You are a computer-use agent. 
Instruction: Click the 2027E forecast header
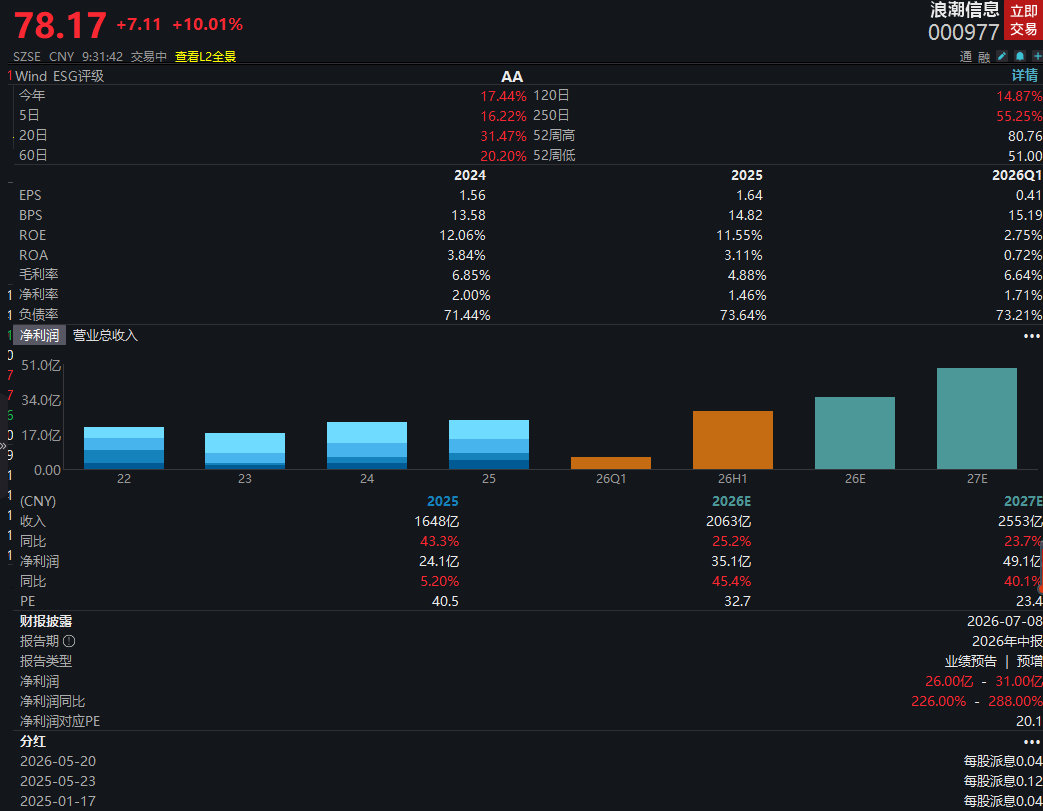1023,502
